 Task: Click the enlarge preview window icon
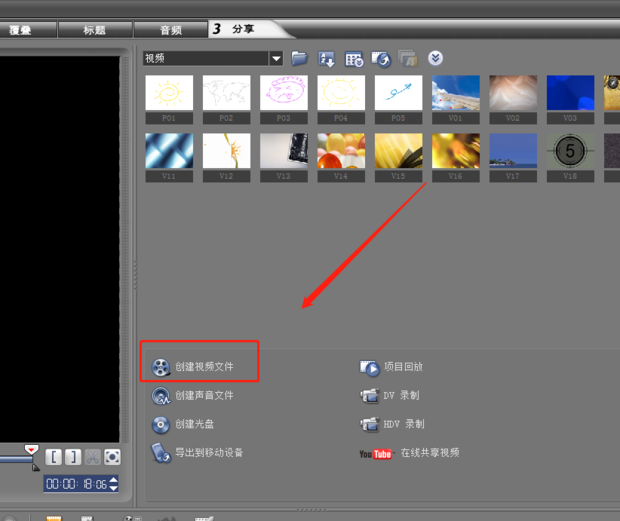click(112, 457)
